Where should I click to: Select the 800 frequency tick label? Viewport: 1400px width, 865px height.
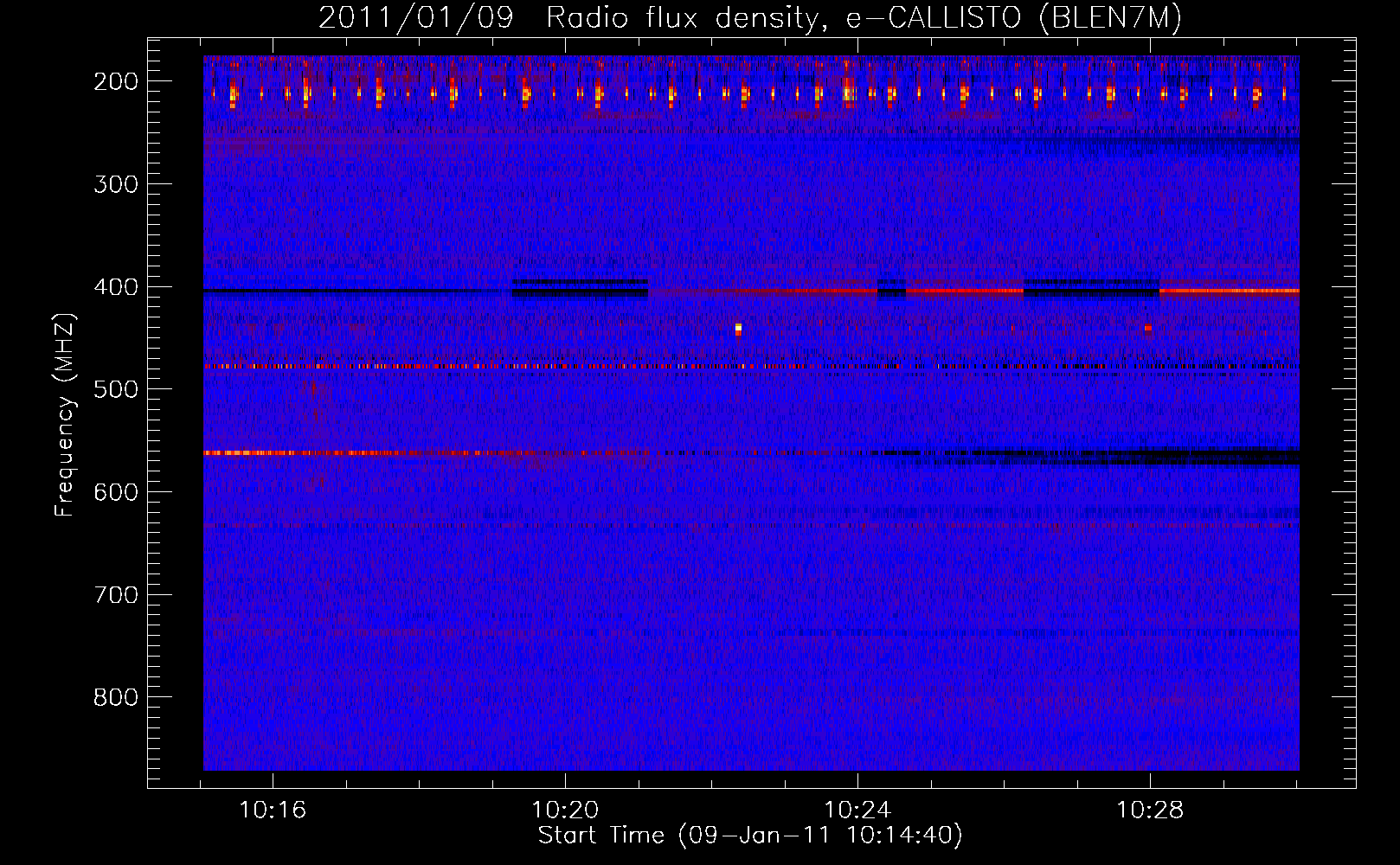tap(116, 697)
